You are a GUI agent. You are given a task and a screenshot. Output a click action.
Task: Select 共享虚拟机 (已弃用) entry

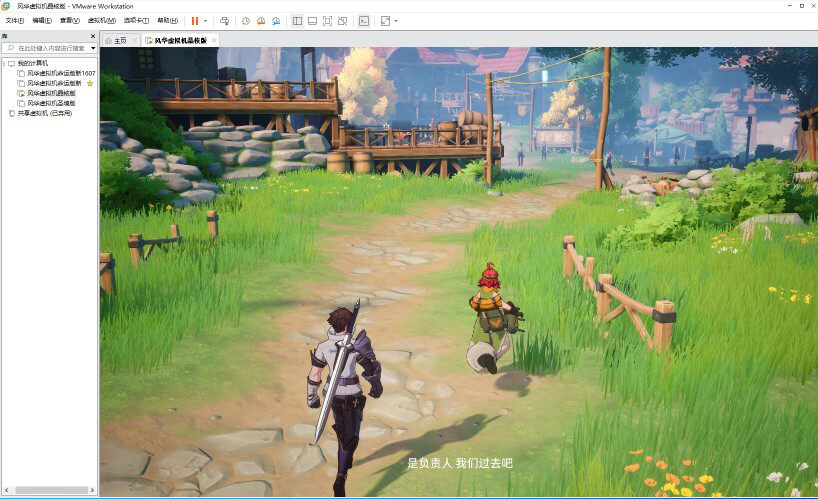[44, 113]
